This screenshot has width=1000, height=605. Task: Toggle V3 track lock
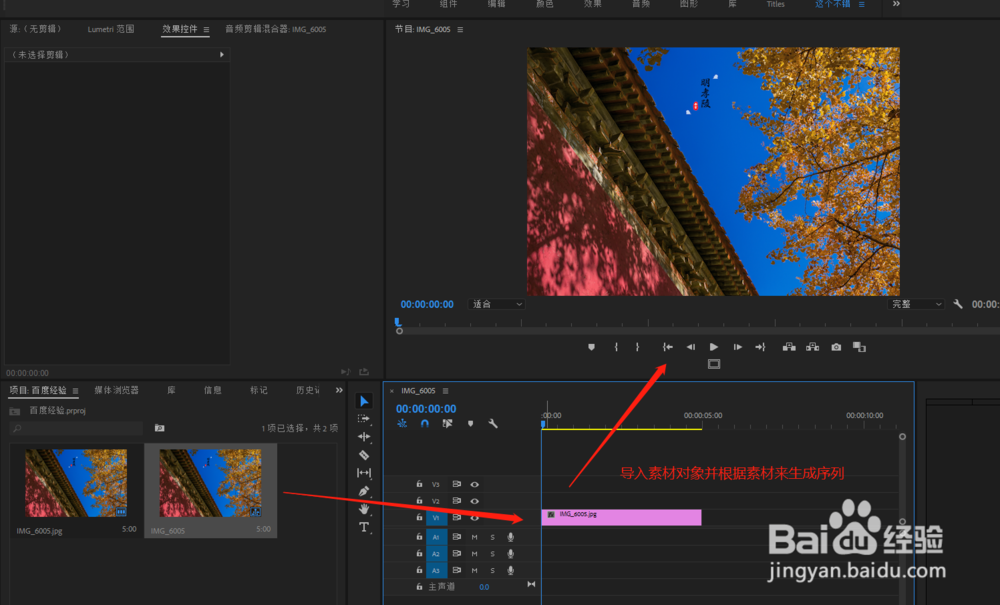(x=419, y=485)
